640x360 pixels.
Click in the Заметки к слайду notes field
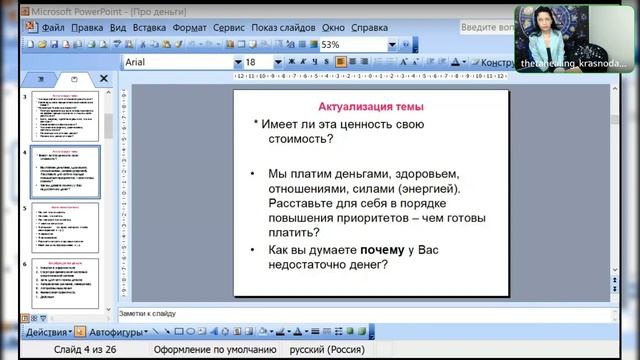(365, 314)
